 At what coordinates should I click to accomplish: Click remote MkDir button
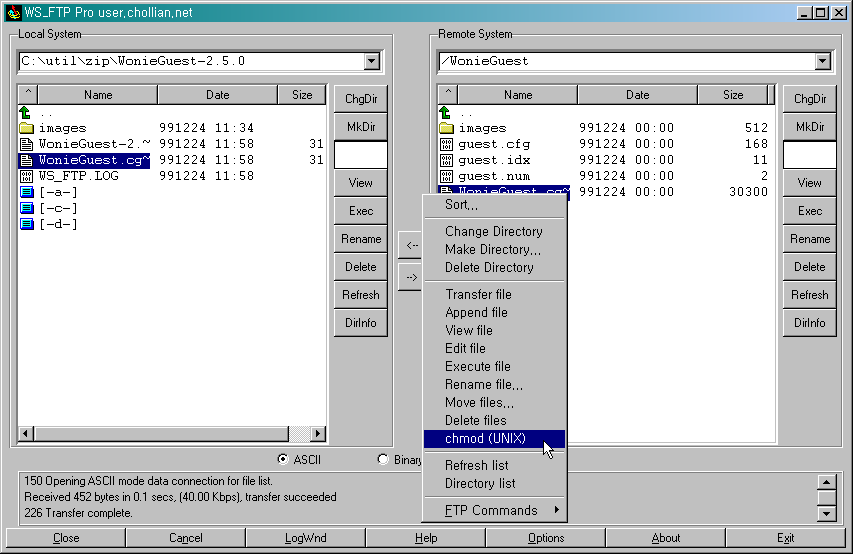(x=809, y=127)
